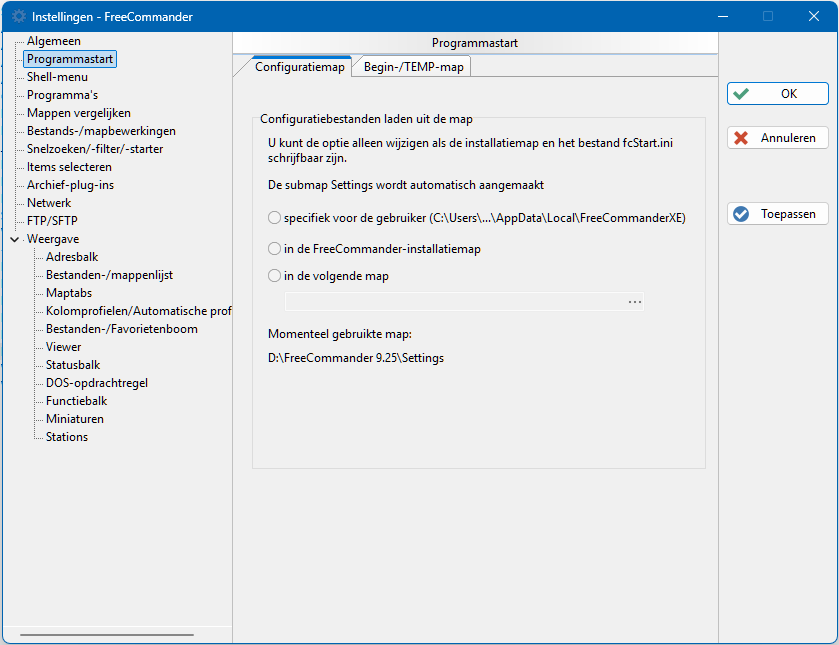Go to FTP/SFTP settings

coord(52,221)
